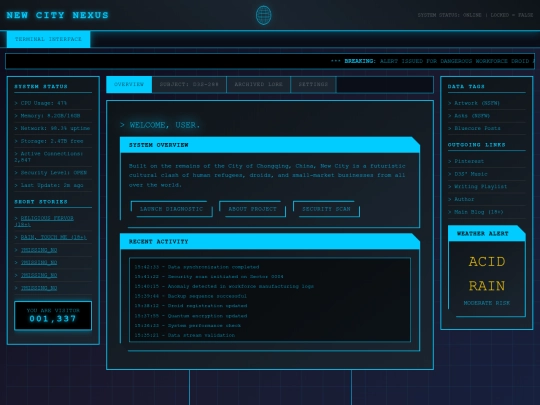Visit the Pinterest outgoing link
The image size is (540, 405).
click(x=469, y=161)
